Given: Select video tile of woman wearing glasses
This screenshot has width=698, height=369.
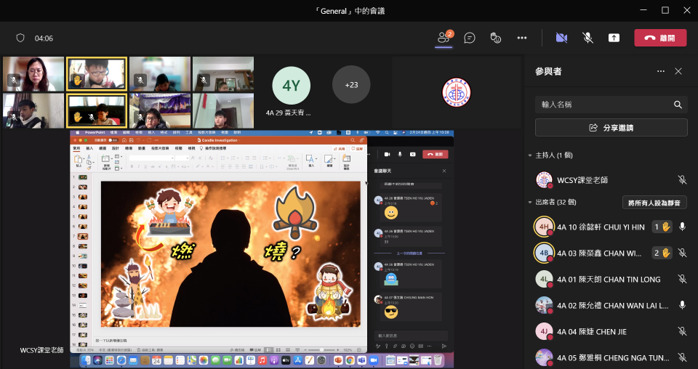Looking at the screenshot, I should coord(33,74).
